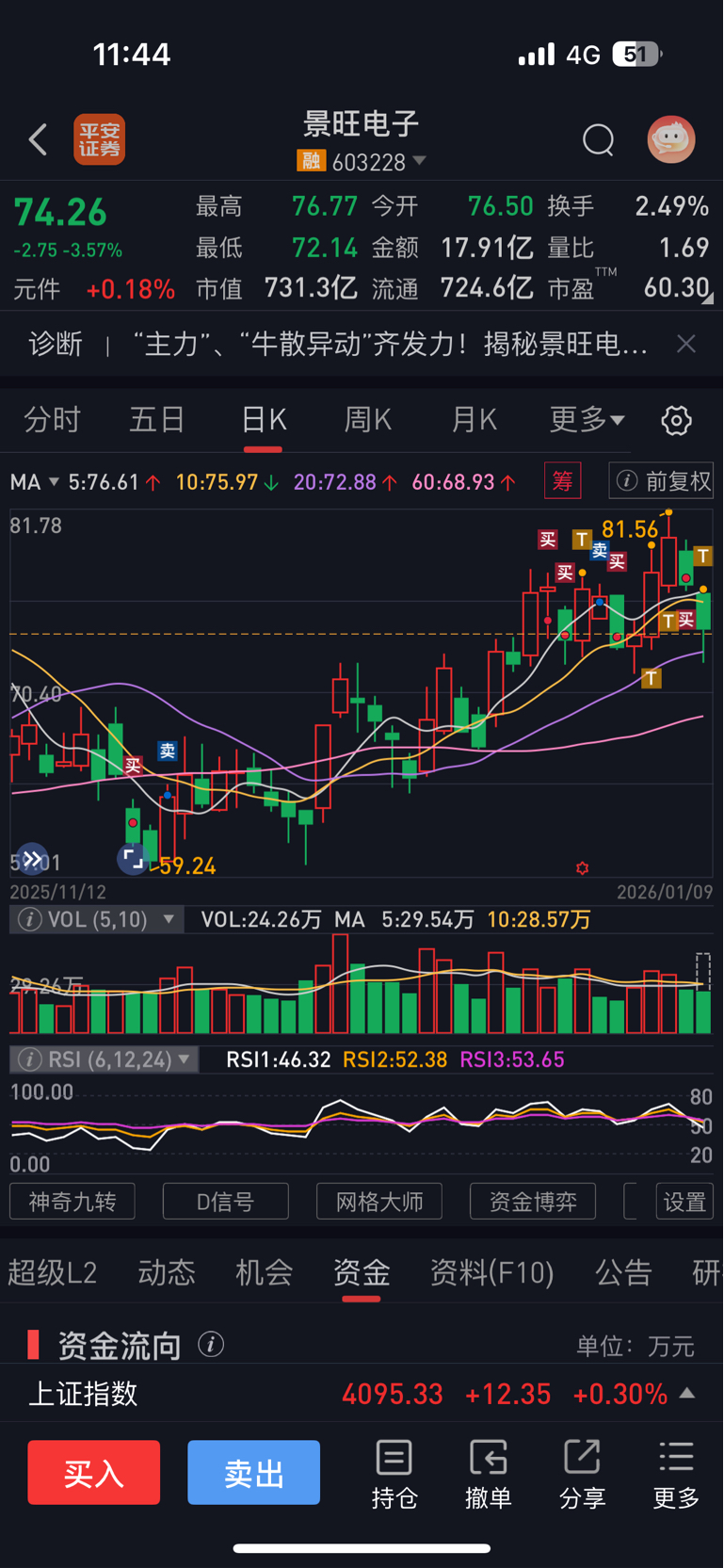Switch to 五日 chart tab
This screenshot has height=1568, width=724.
pos(156,420)
